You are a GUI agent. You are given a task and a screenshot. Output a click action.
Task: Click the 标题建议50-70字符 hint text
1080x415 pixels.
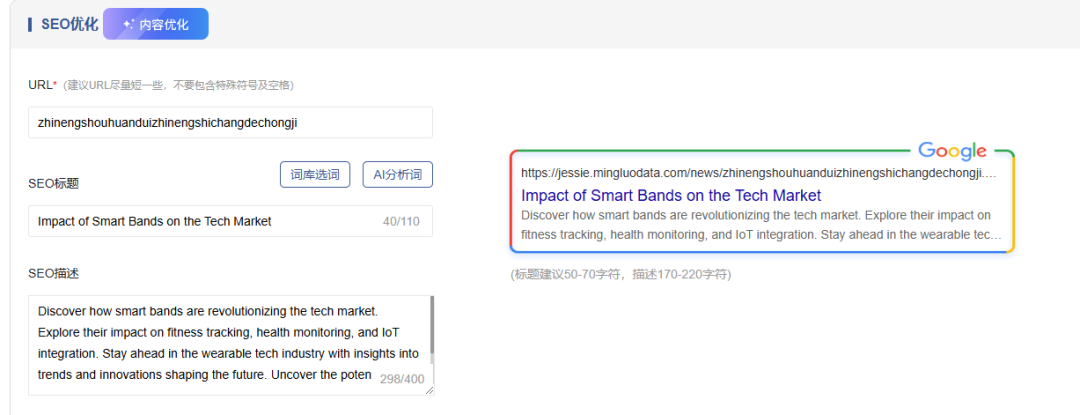(x=620, y=274)
